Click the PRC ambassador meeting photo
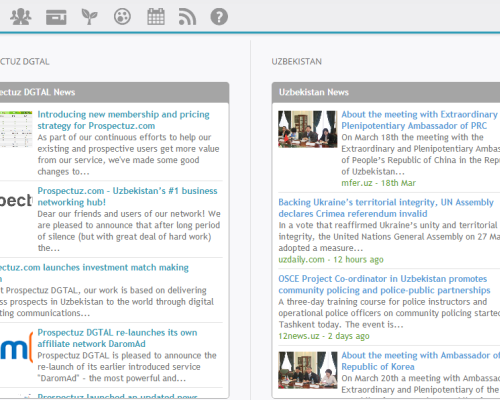500x400 pixels. [x=308, y=129]
